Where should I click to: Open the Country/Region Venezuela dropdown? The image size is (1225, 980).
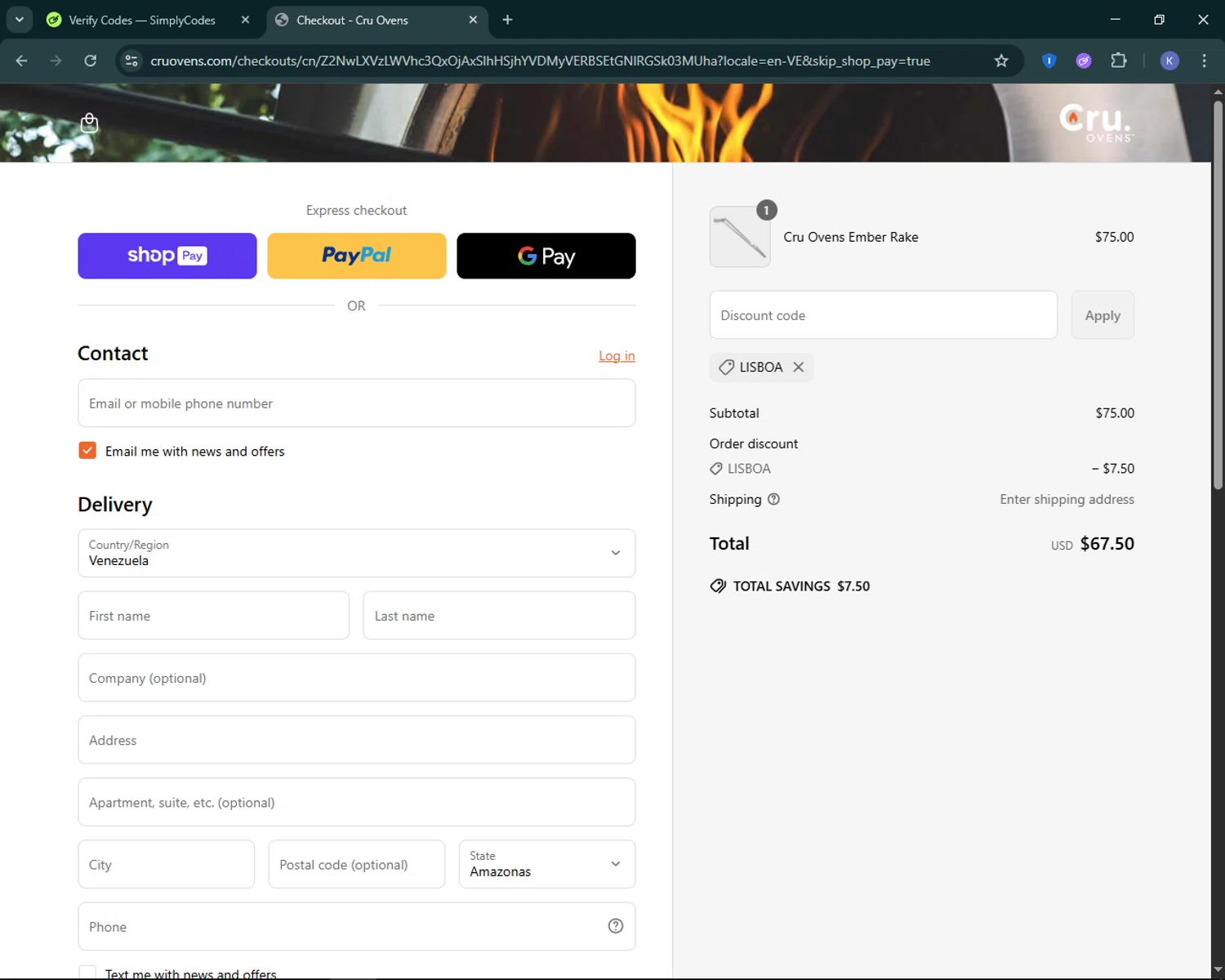(x=357, y=553)
